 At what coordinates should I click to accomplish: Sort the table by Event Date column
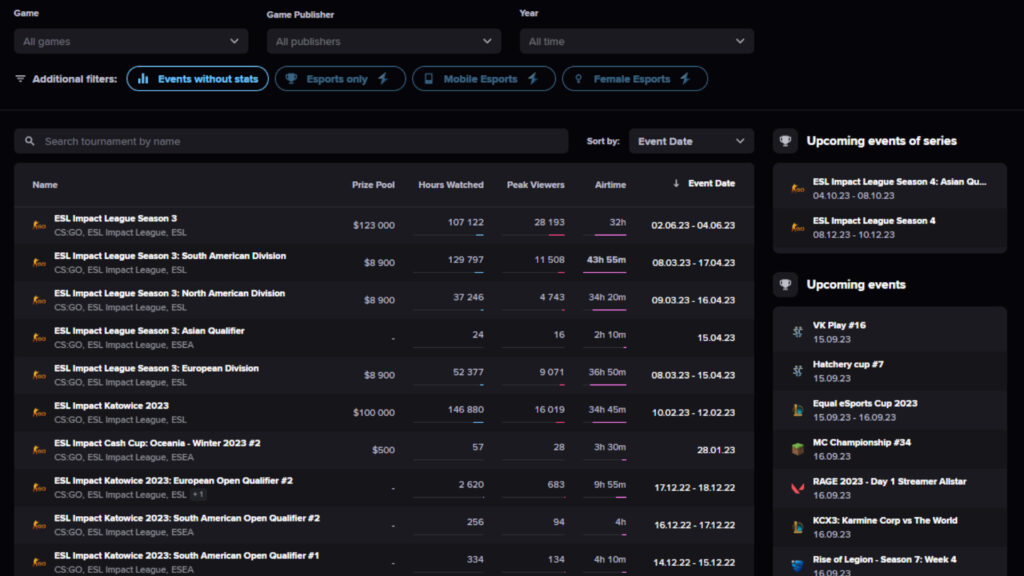[711, 184]
